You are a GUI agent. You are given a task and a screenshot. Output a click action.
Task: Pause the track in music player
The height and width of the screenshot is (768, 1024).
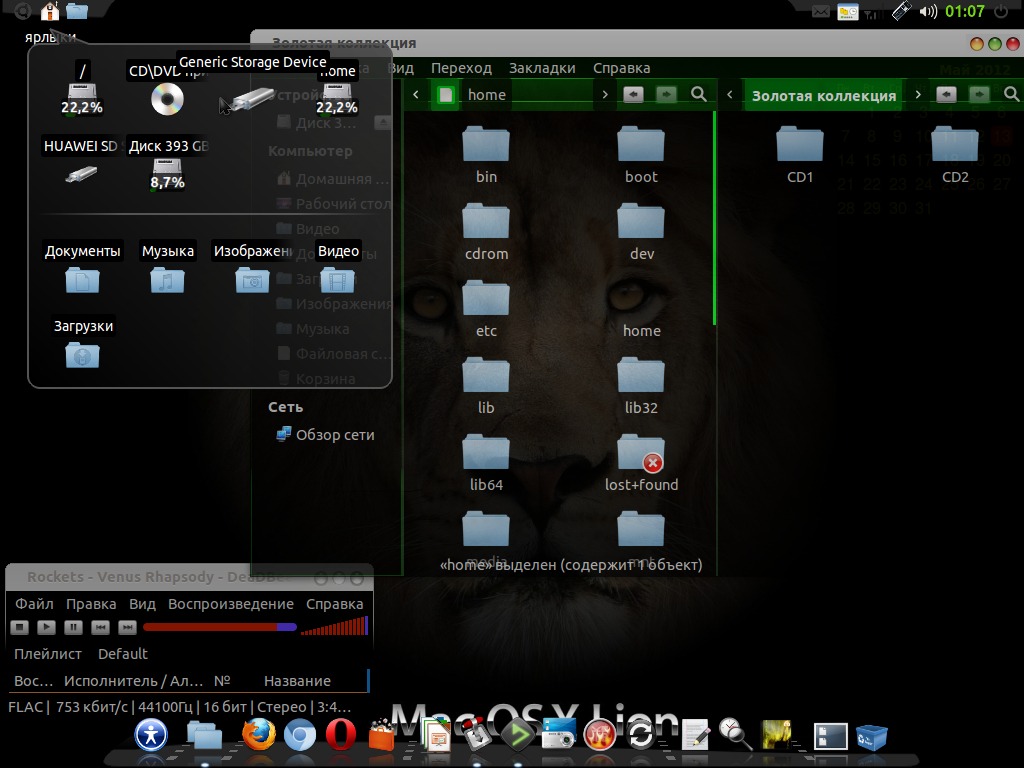pyautogui.click(x=73, y=628)
